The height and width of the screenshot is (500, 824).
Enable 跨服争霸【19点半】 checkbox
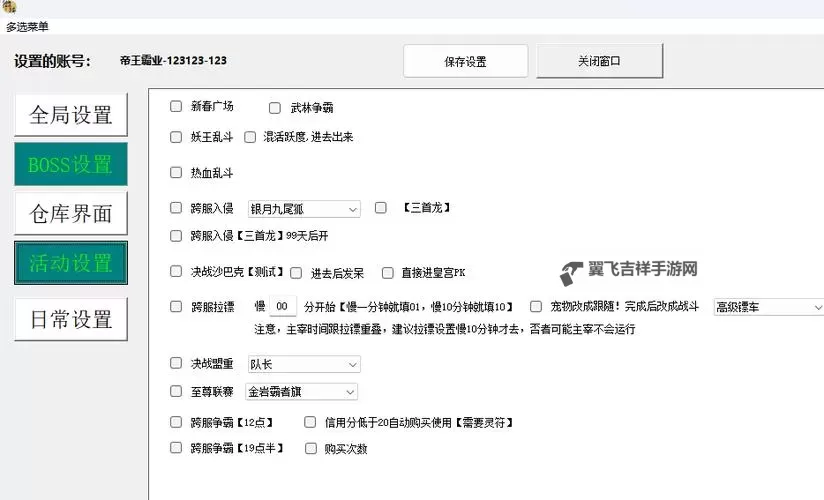[176, 447]
